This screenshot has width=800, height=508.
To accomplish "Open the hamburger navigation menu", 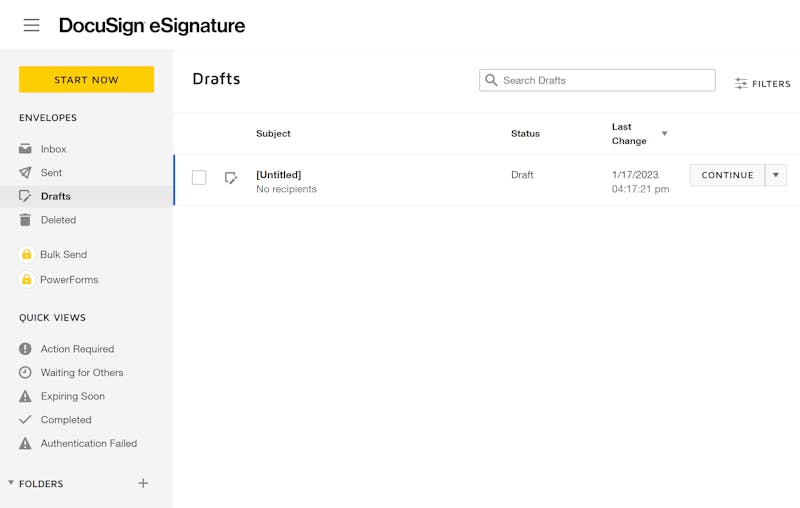I will point(31,25).
